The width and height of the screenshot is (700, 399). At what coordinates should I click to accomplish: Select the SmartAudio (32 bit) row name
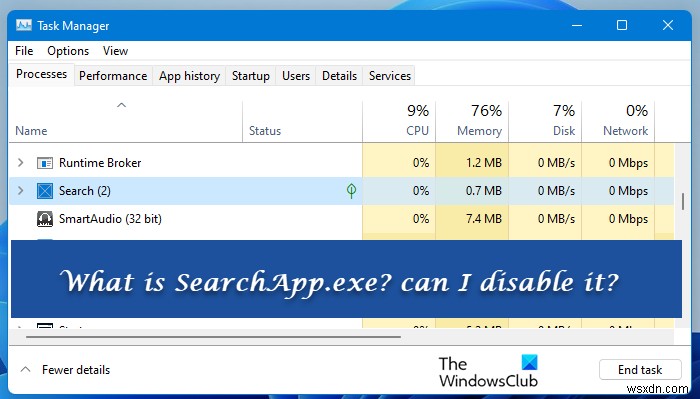click(110, 219)
